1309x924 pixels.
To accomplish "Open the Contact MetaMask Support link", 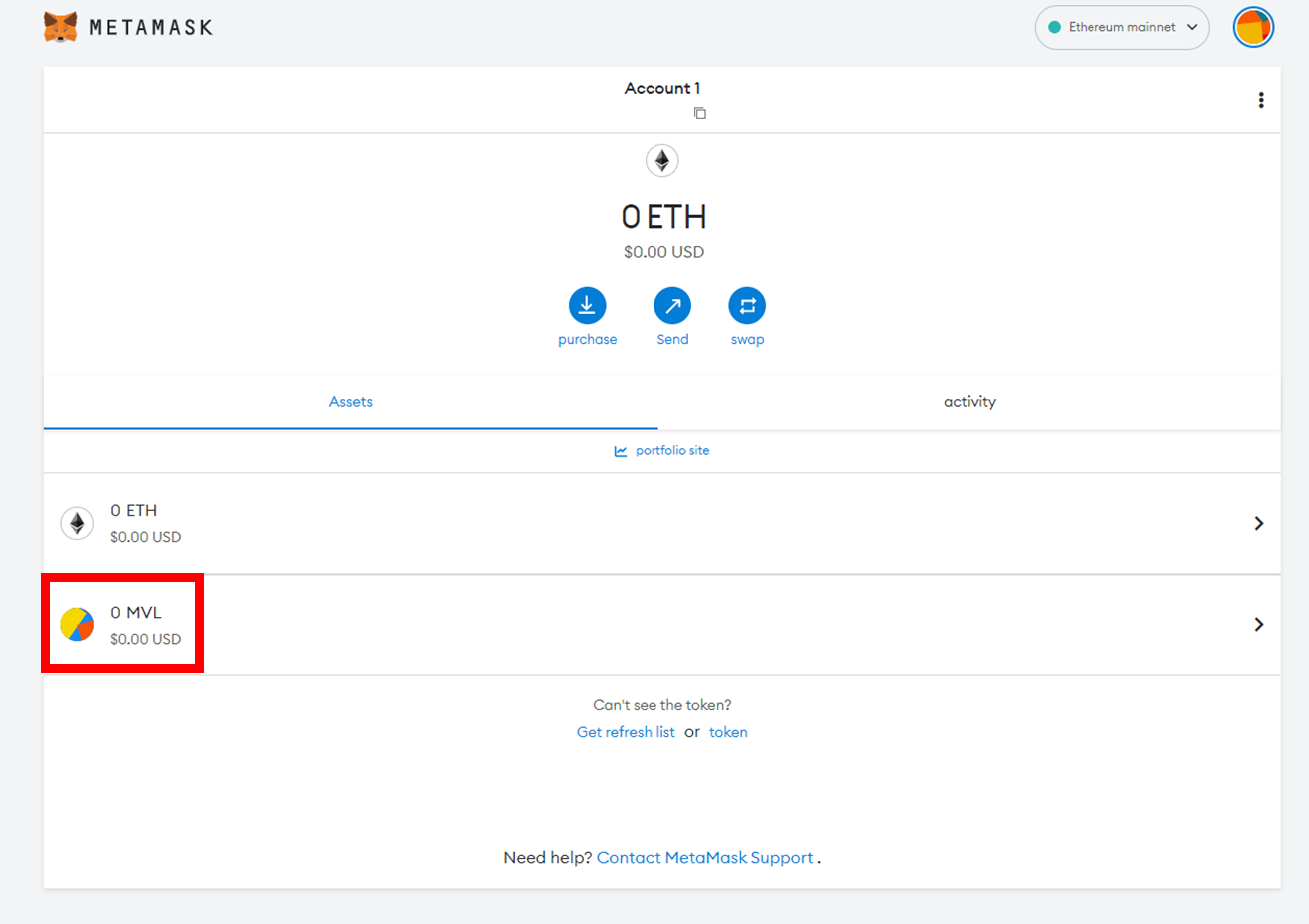I will (x=704, y=858).
